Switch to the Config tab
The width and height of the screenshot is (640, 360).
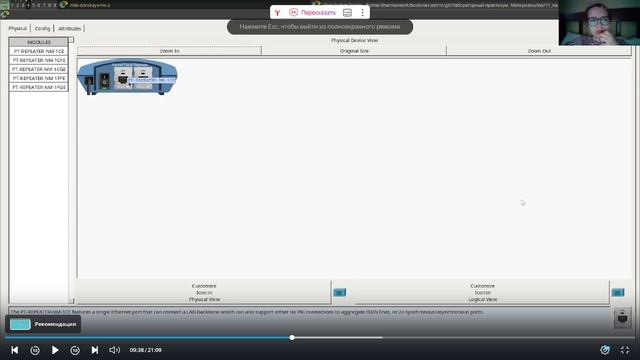[42, 29]
